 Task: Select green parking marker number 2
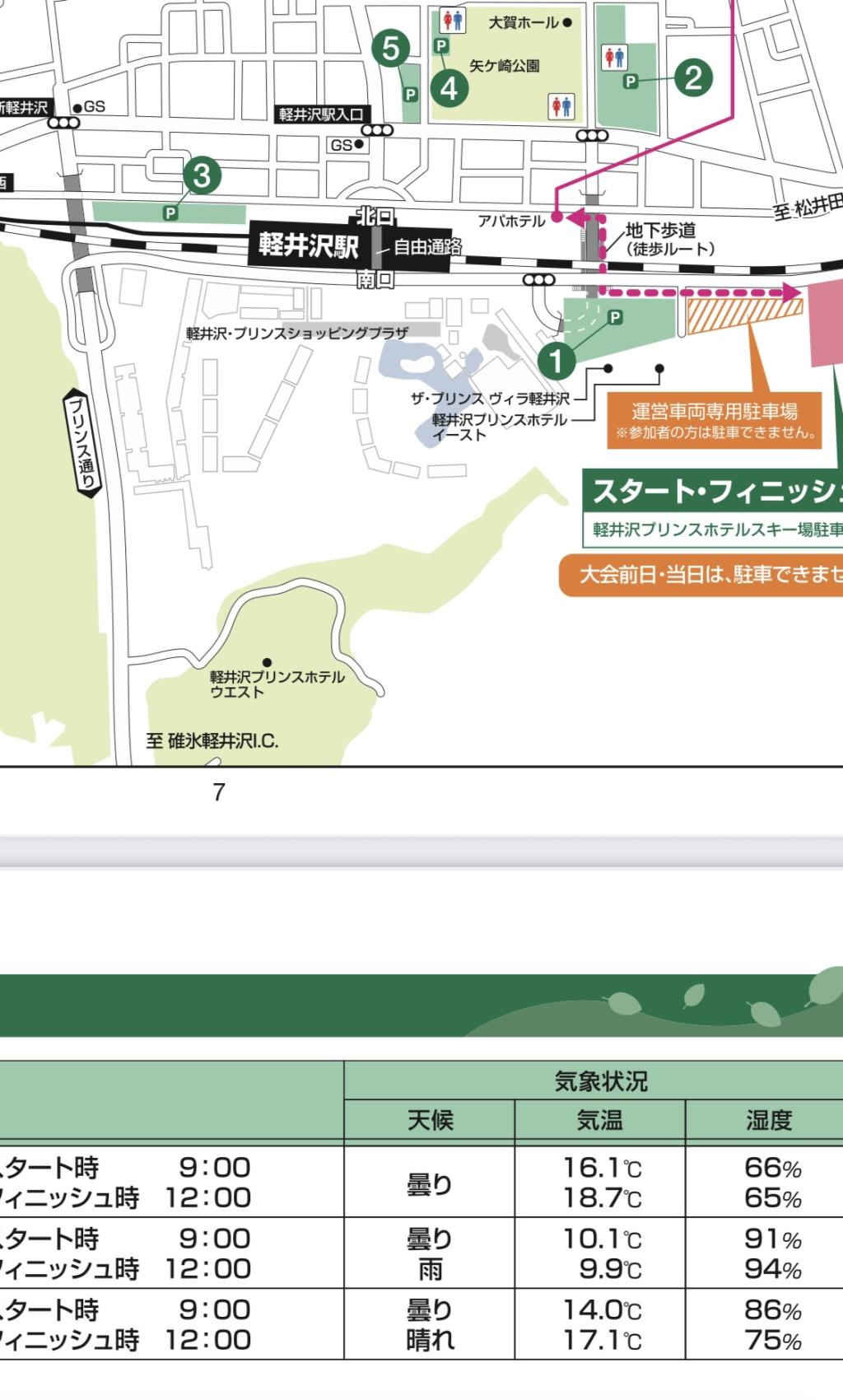(693, 78)
